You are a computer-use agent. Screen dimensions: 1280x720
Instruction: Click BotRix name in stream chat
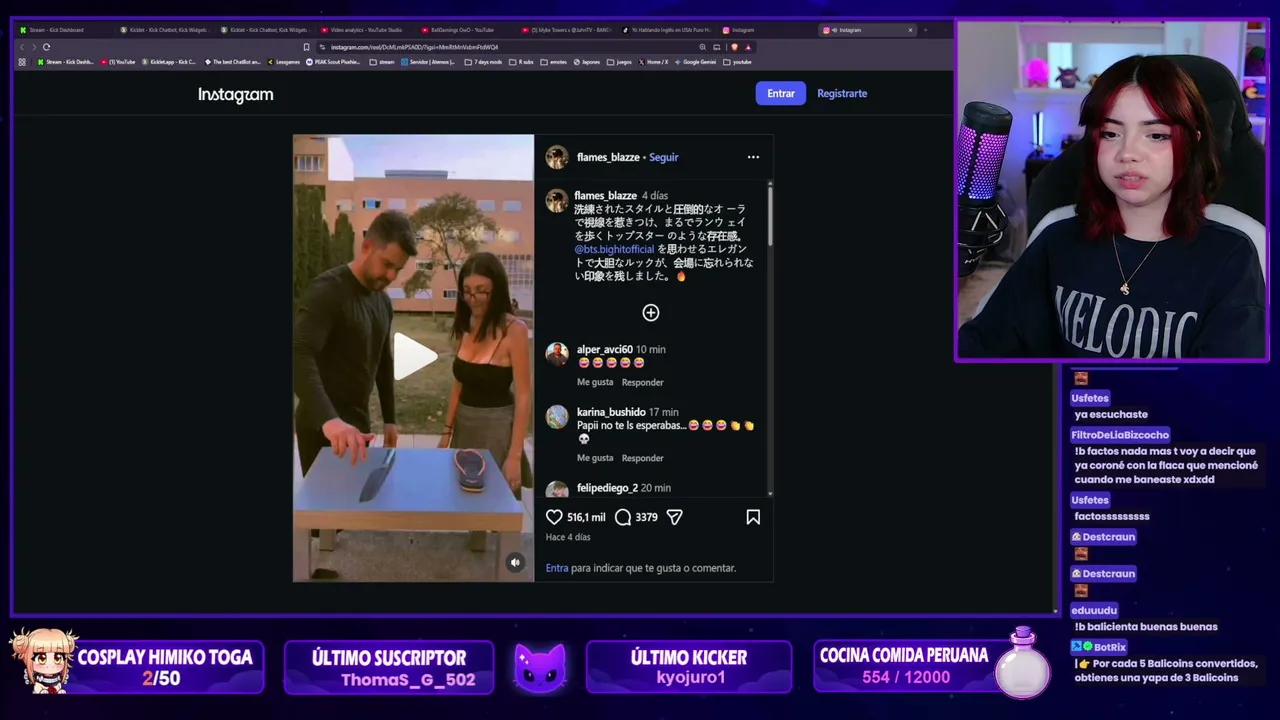tap(1110, 647)
